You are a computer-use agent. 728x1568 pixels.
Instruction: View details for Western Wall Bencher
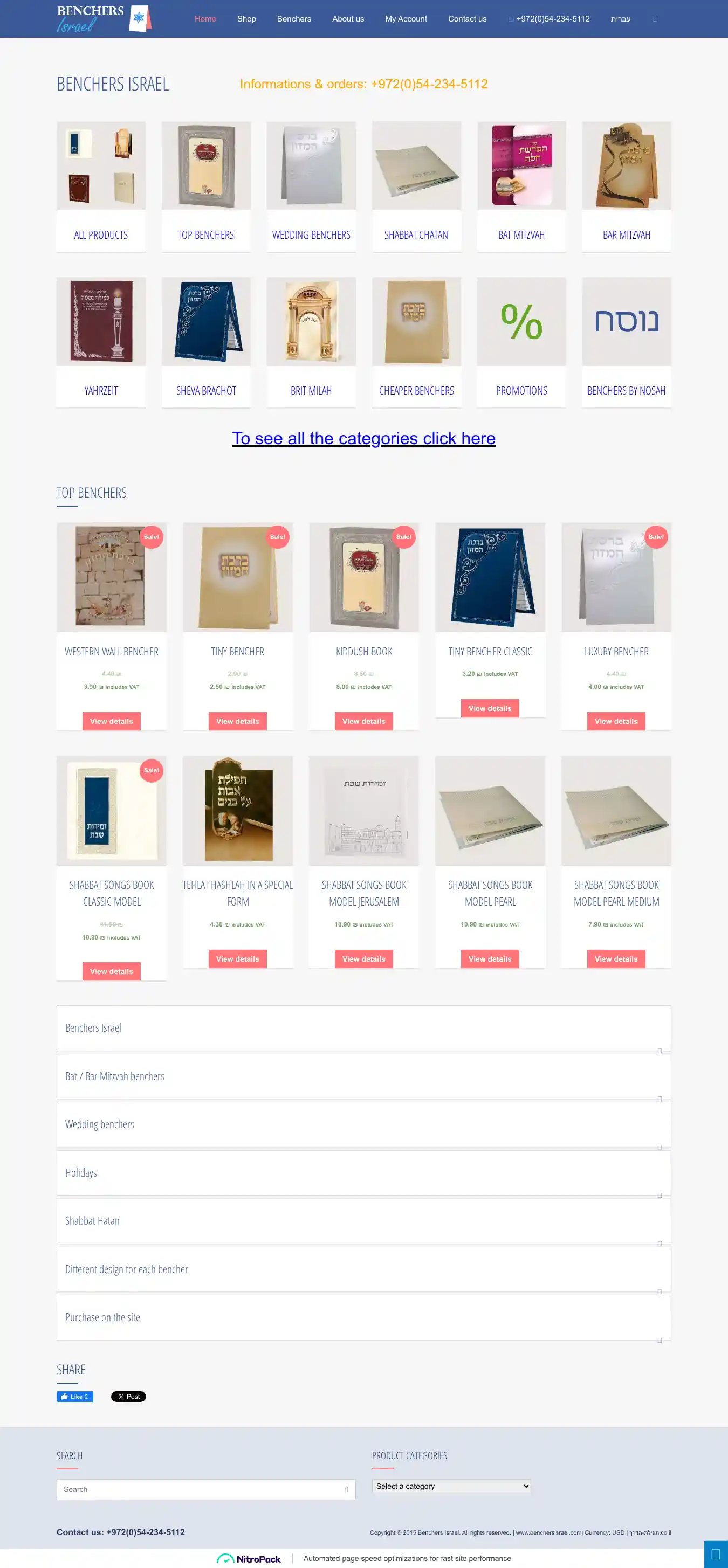tap(112, 721)
